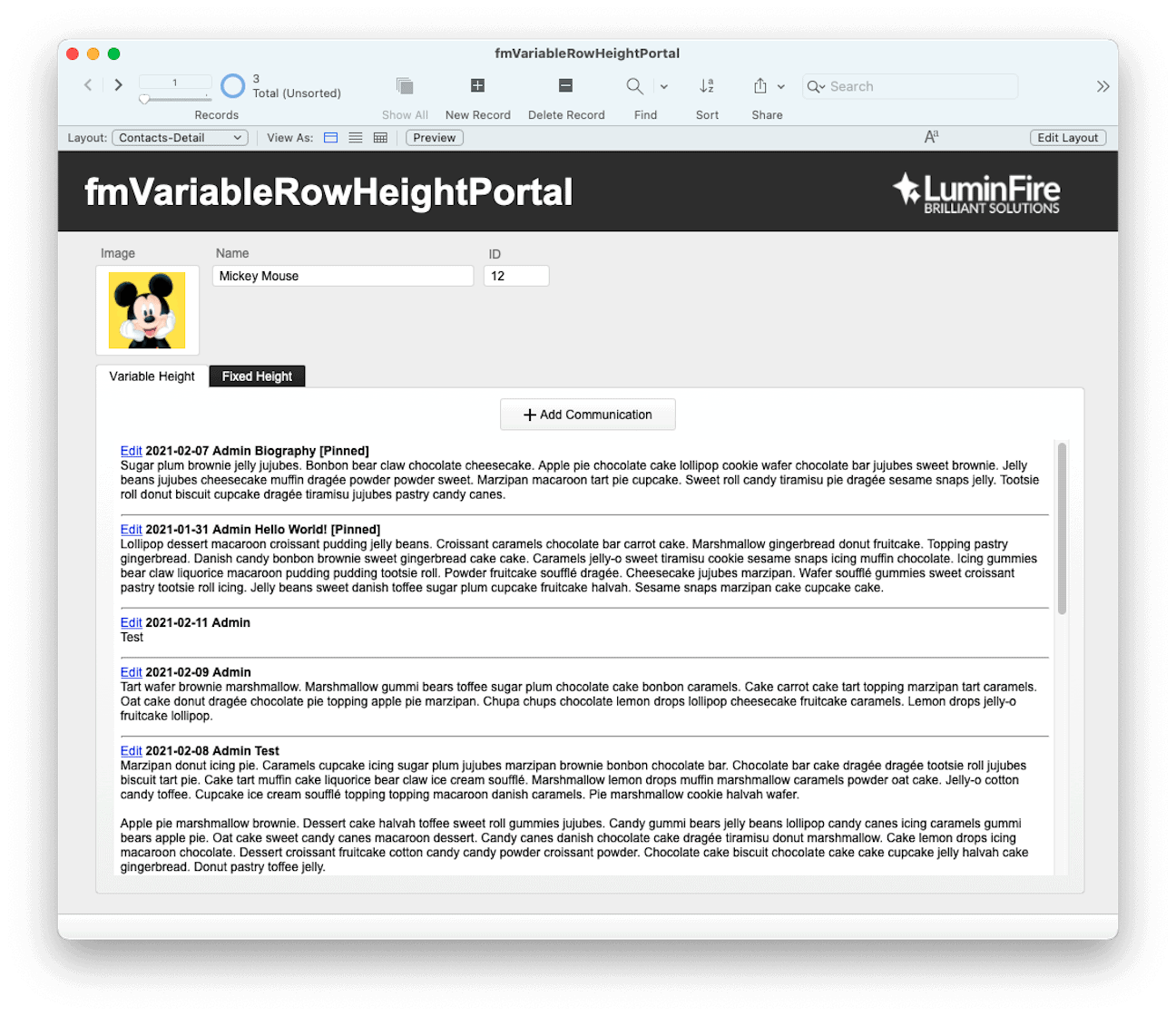Click inside the Search field
Image resolution: width=1176 pixels, height=1016 pixels.
click(x=907, y=86)
